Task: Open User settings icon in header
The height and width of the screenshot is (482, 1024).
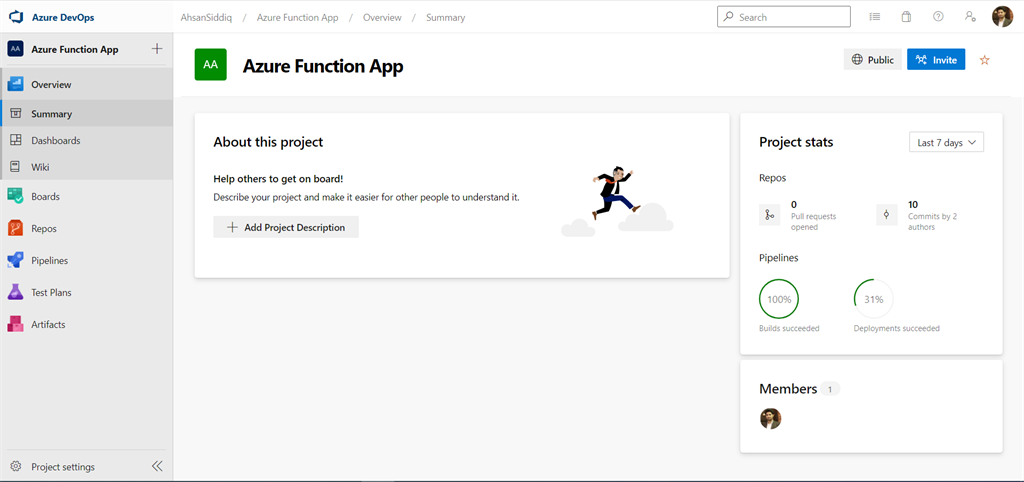Action: pos(970,17)
